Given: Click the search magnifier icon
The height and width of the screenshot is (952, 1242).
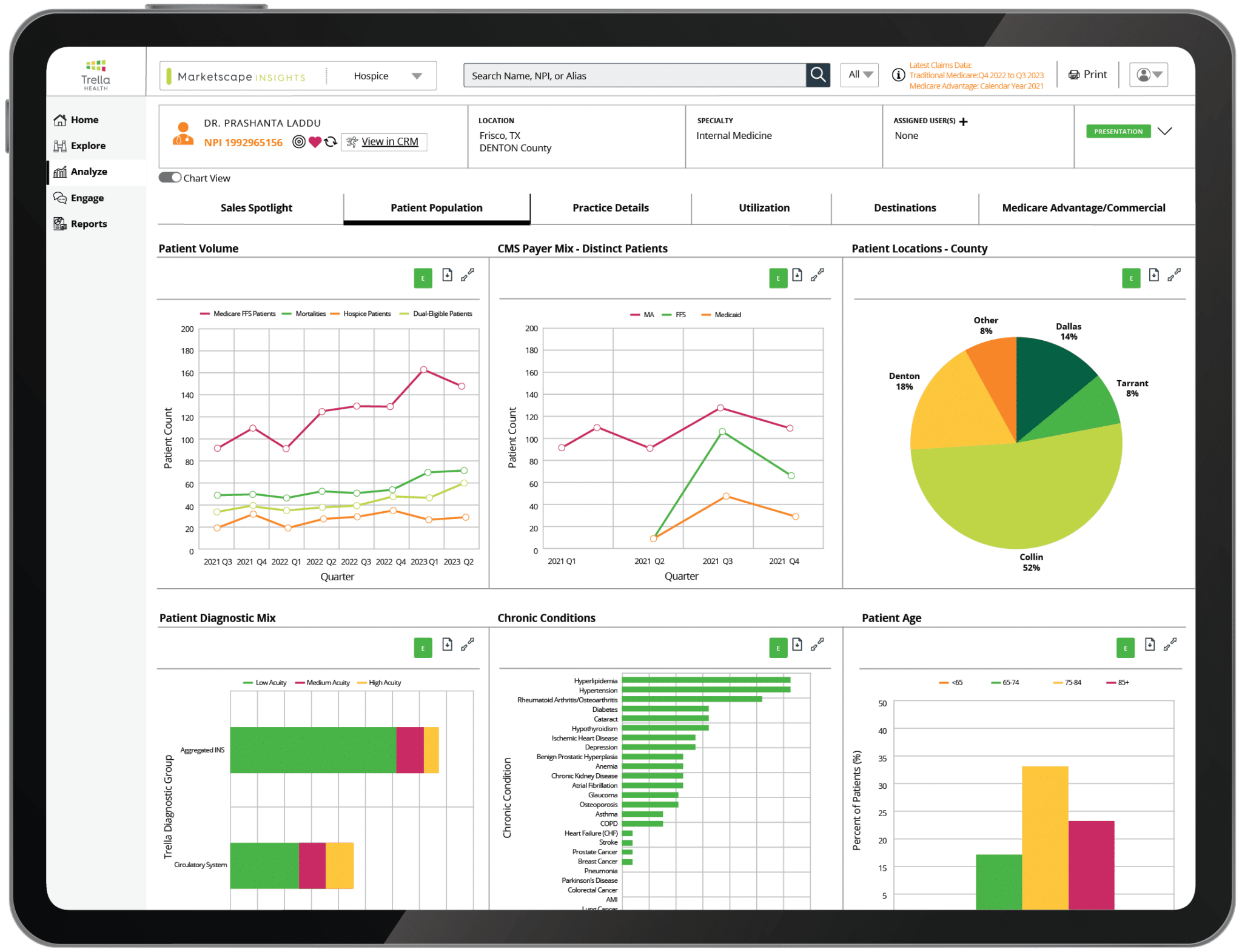Looking at the screenshot, I should 817,75.
